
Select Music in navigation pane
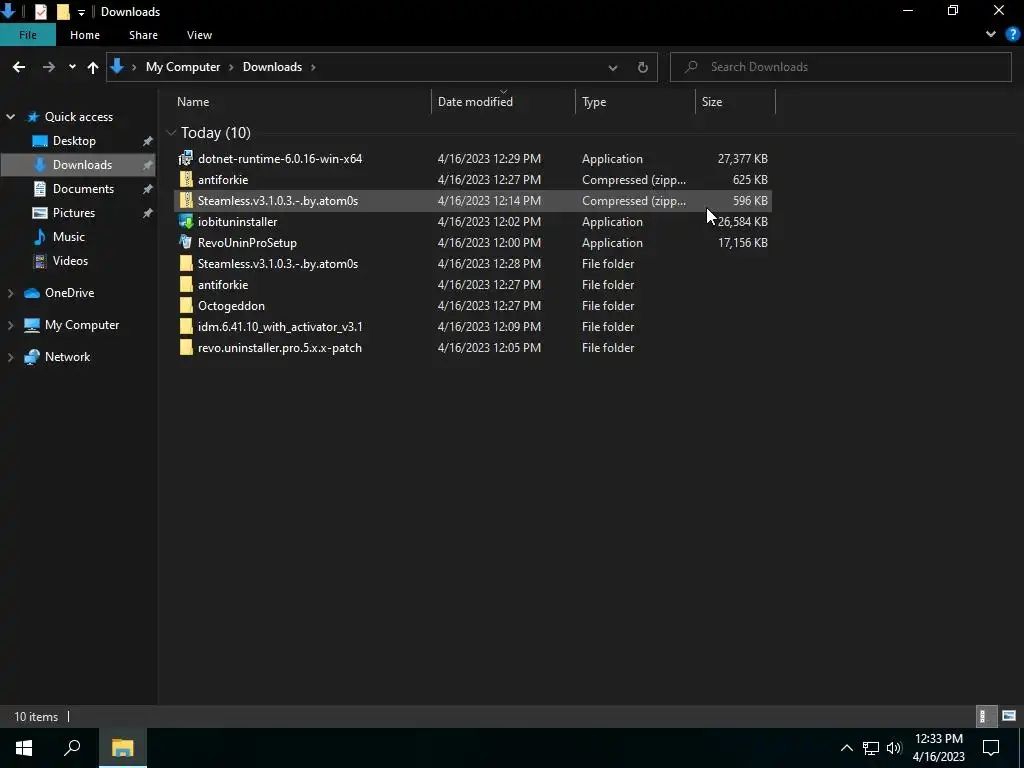click(69, 236)
